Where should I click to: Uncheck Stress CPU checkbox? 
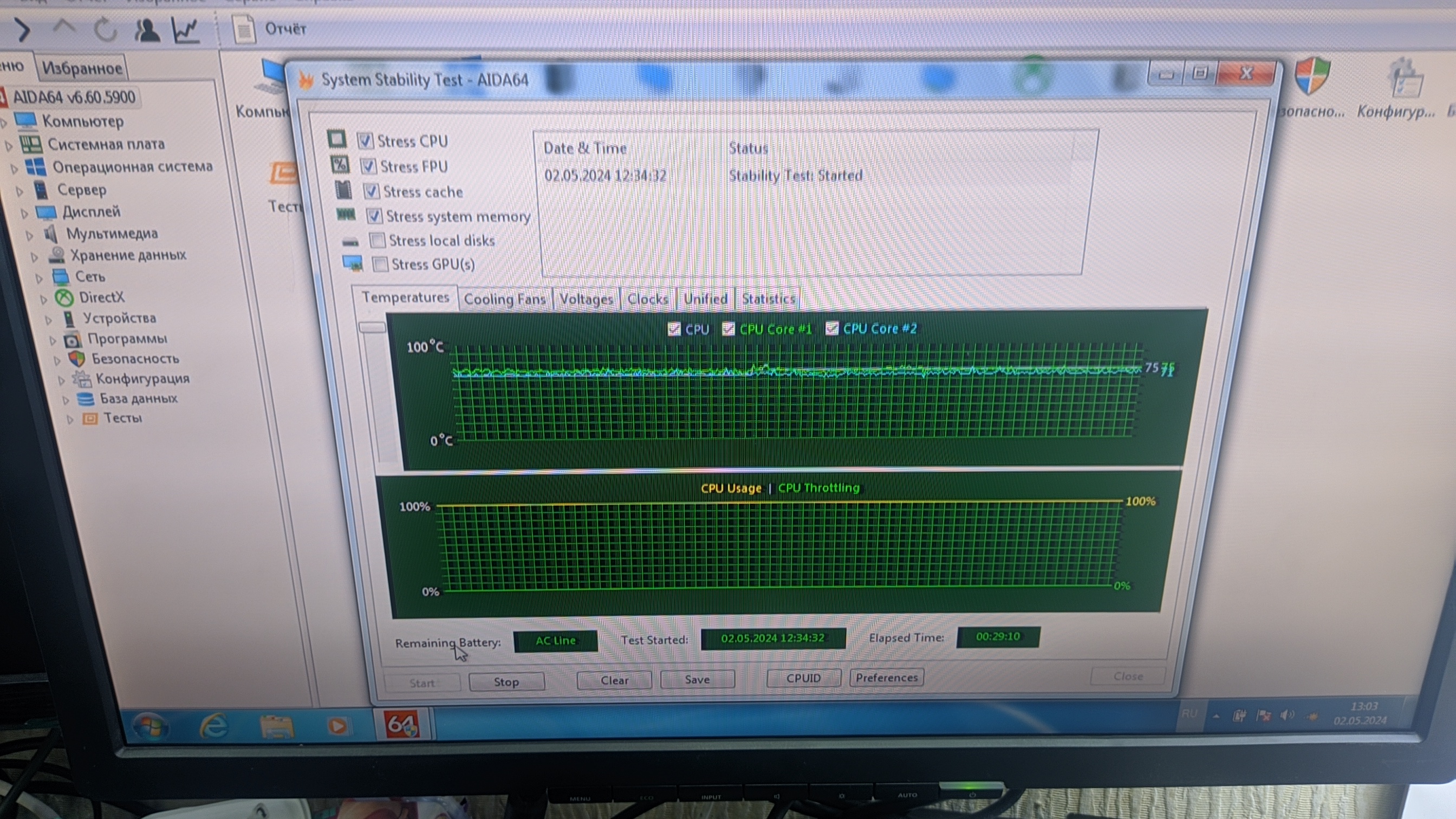(365, 140)
